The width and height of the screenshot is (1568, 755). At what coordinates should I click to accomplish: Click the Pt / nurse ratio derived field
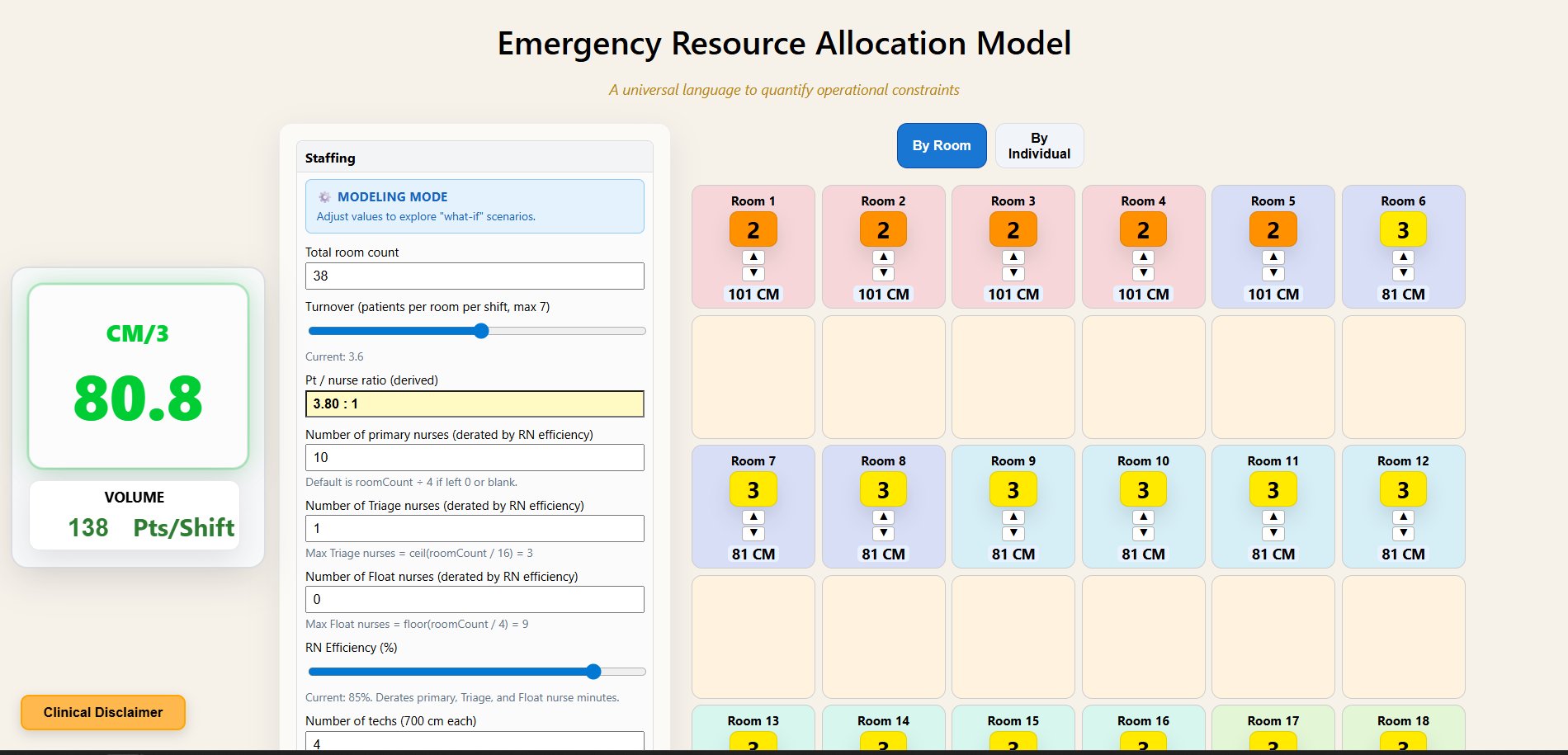tap(475, 403)
